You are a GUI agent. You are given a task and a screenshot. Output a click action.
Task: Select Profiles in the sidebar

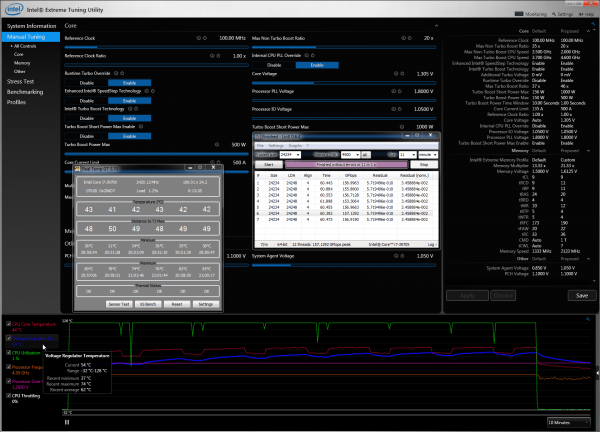[x=16, y=102]
